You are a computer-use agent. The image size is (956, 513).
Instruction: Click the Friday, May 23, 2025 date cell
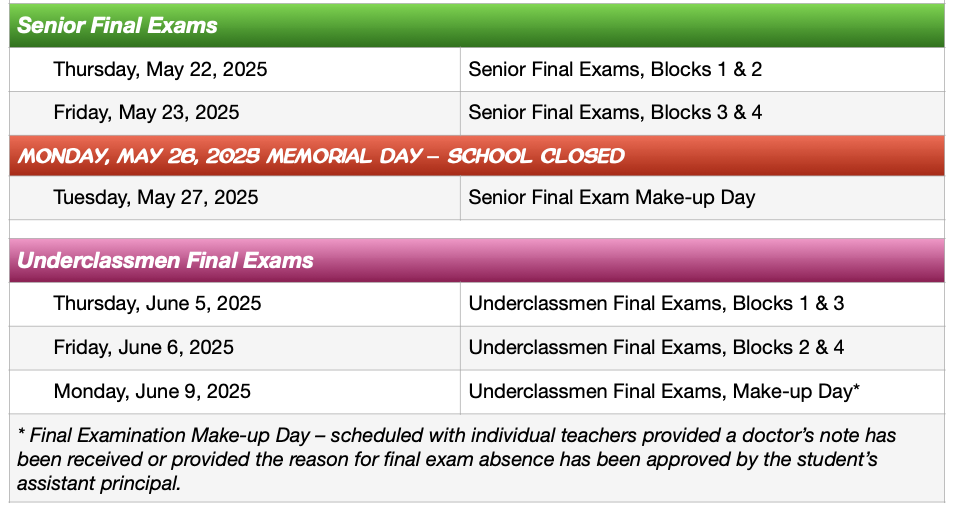(235, 113)
